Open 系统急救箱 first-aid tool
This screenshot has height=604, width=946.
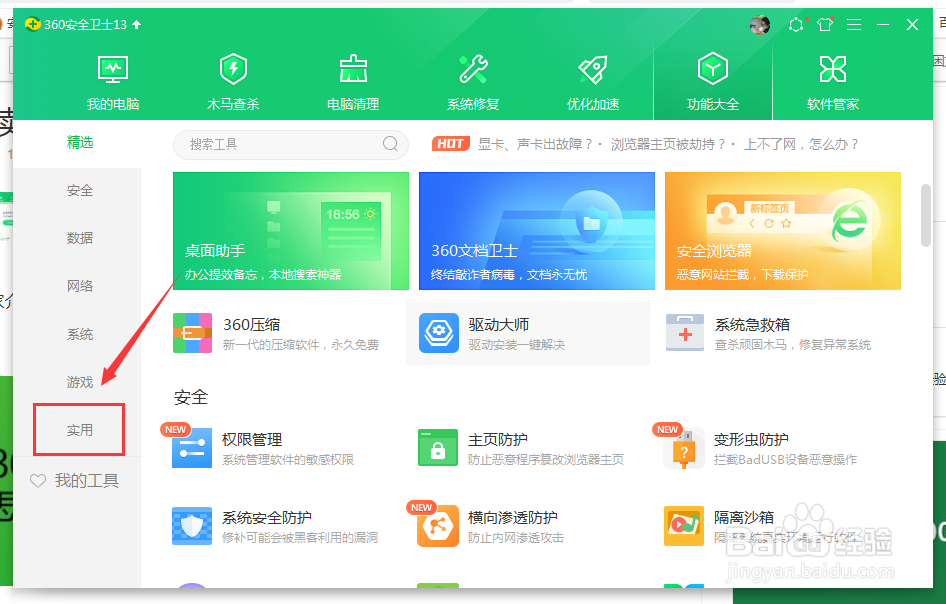click(768, 333)
